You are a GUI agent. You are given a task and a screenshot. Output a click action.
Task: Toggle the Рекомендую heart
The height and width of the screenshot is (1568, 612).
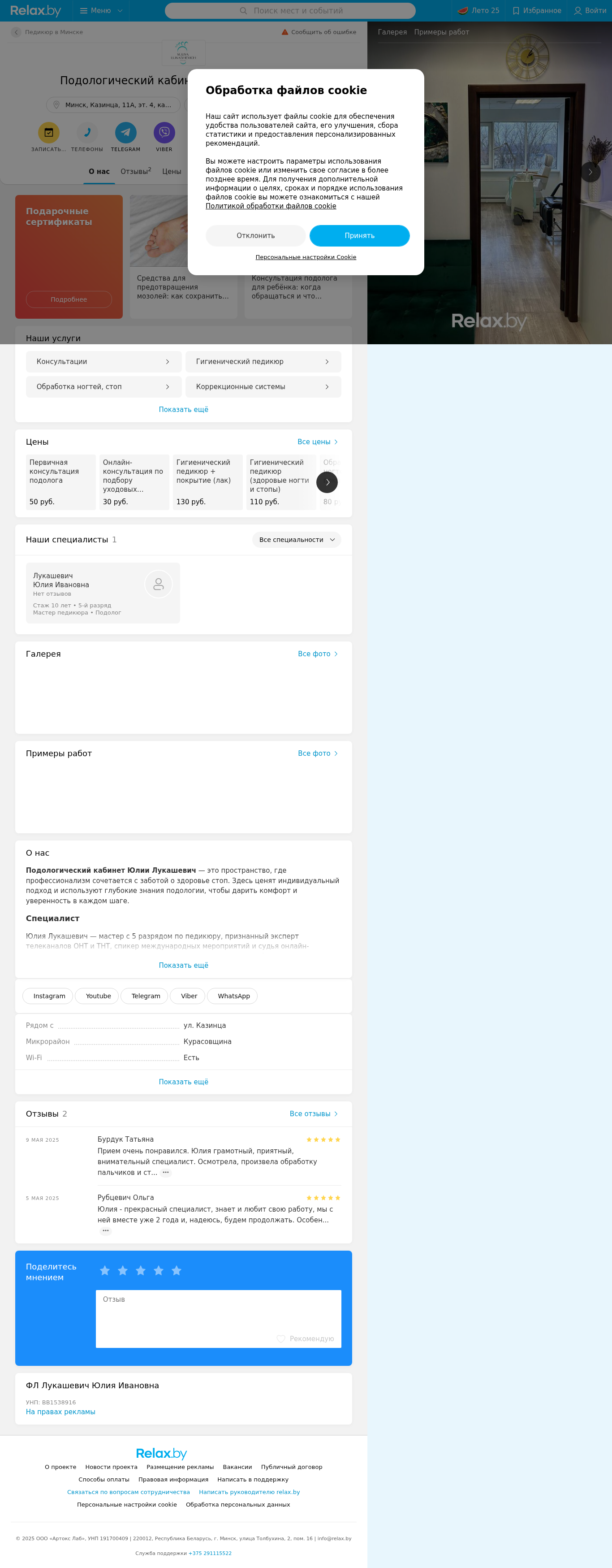306,1338
